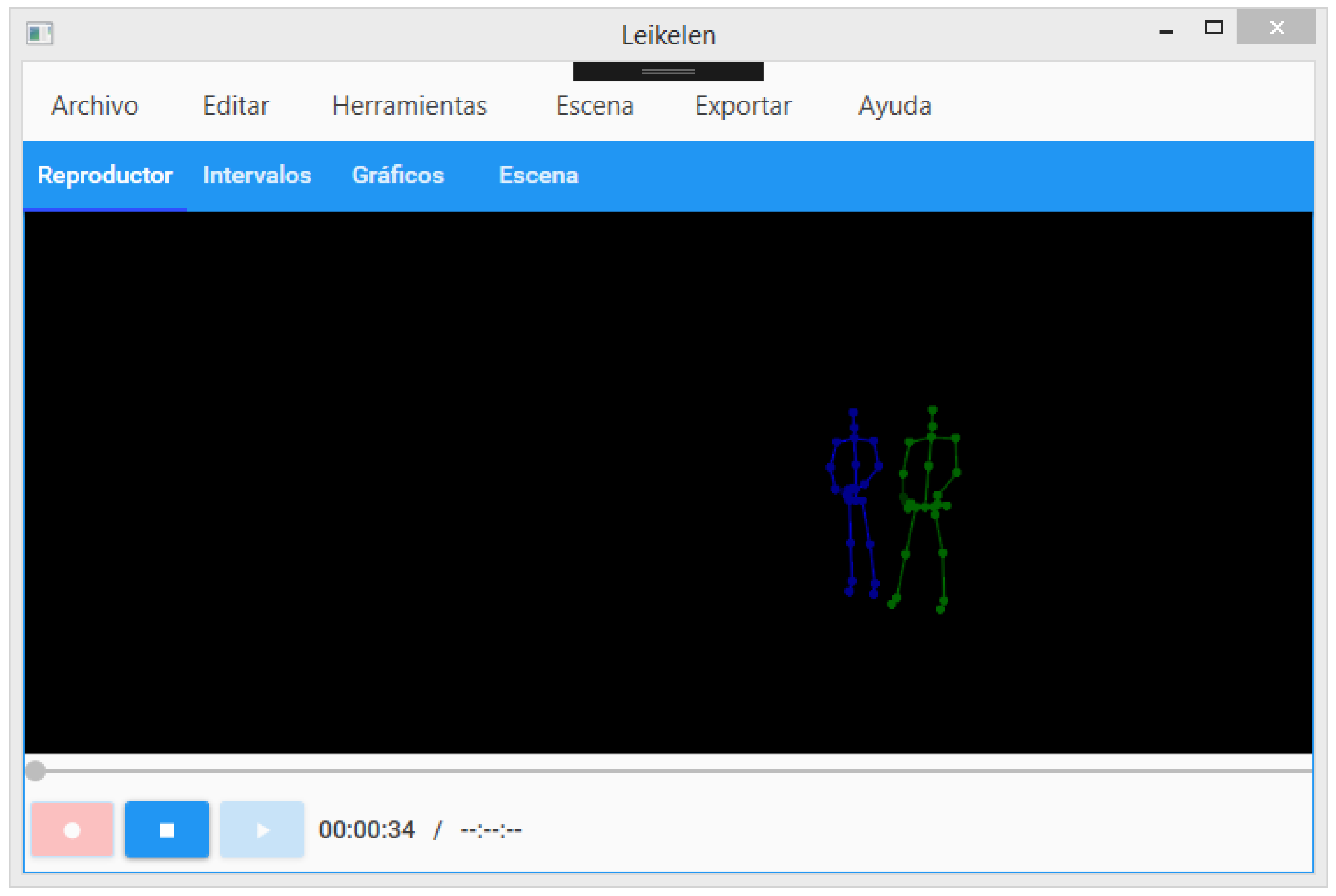Open the Escena menu in menu bar
The height and width of the screenshot is (896, 1336).
[594, 106]
